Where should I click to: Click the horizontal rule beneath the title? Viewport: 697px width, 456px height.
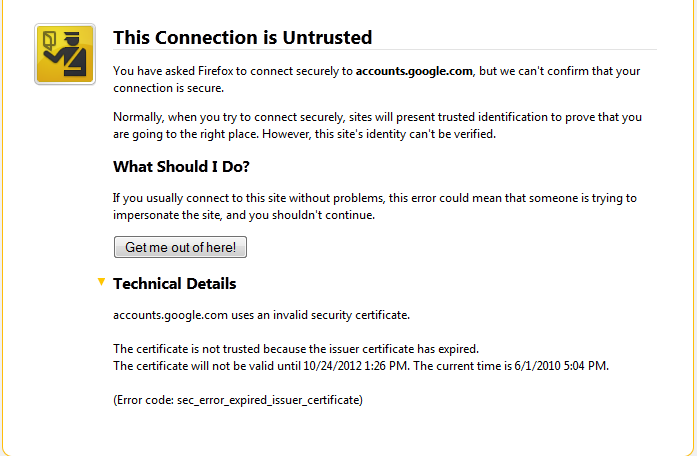[385, 49]
